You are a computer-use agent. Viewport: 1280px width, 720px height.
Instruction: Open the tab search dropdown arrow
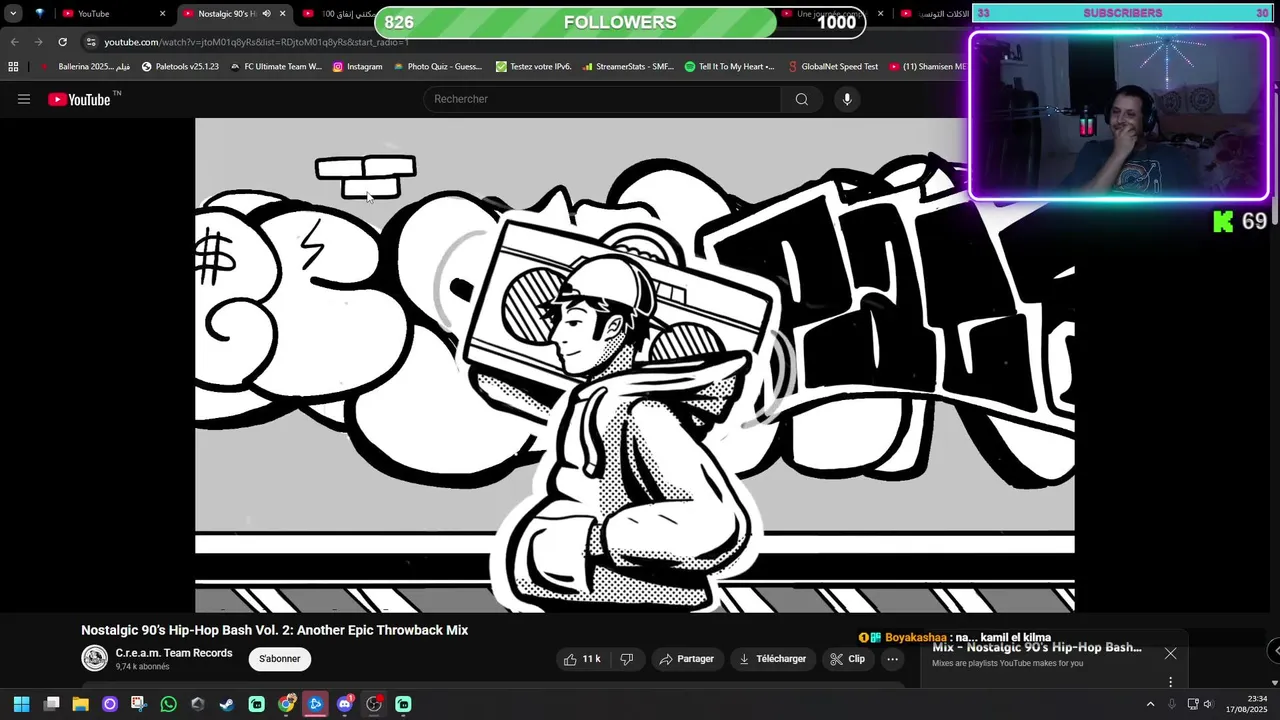pos(13,13)
